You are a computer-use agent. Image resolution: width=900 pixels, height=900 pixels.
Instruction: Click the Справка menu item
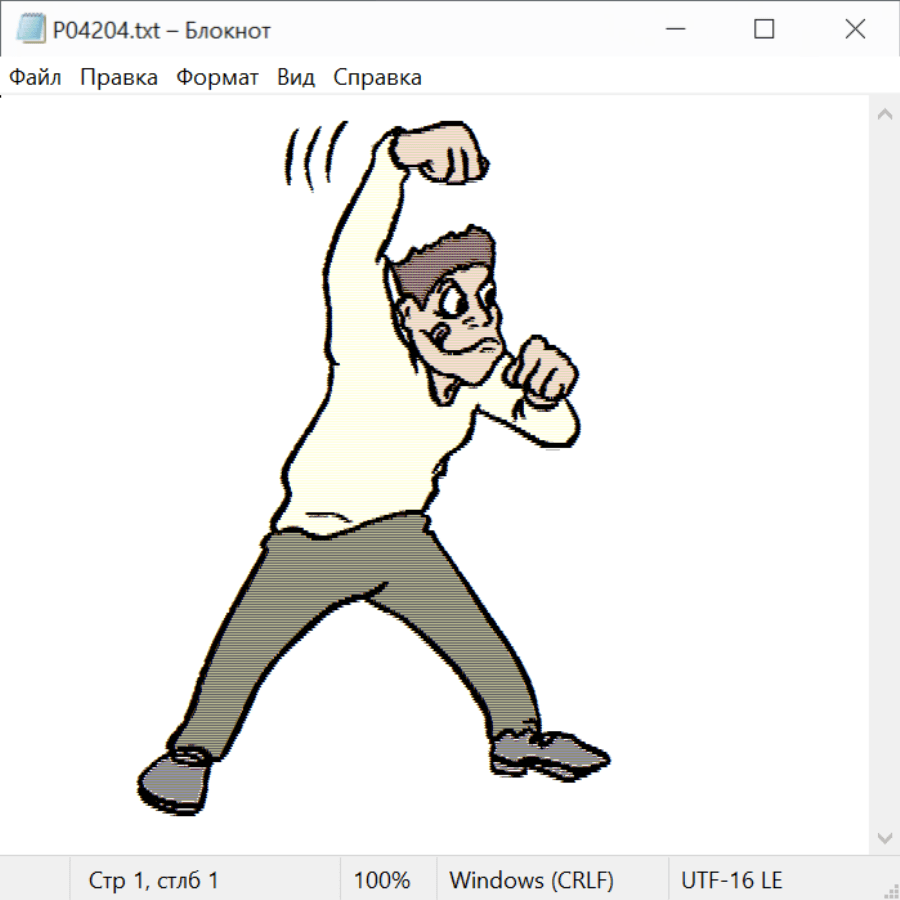click(x=377, y=78)
